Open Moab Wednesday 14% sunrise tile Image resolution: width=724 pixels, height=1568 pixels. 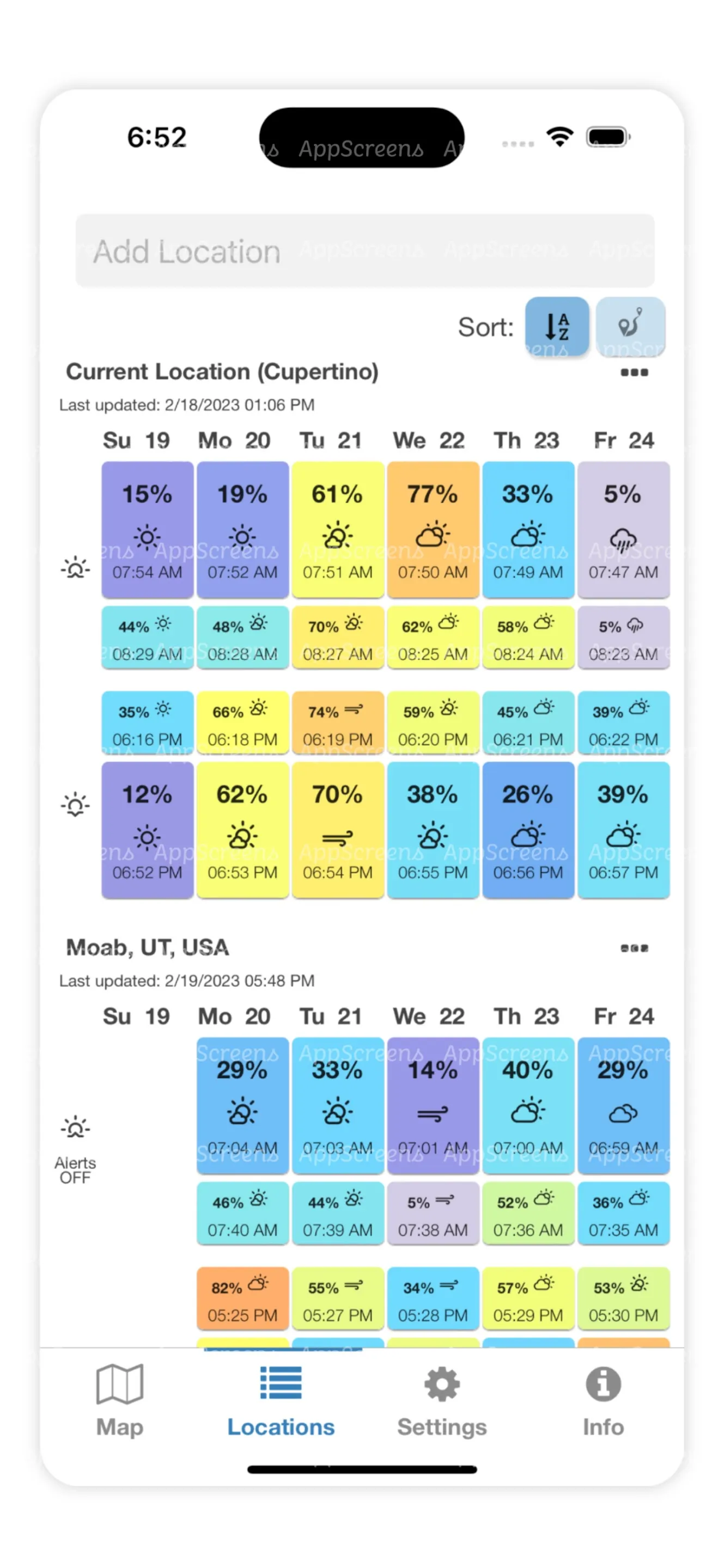pyautogui.click(x=433, y=1105)
